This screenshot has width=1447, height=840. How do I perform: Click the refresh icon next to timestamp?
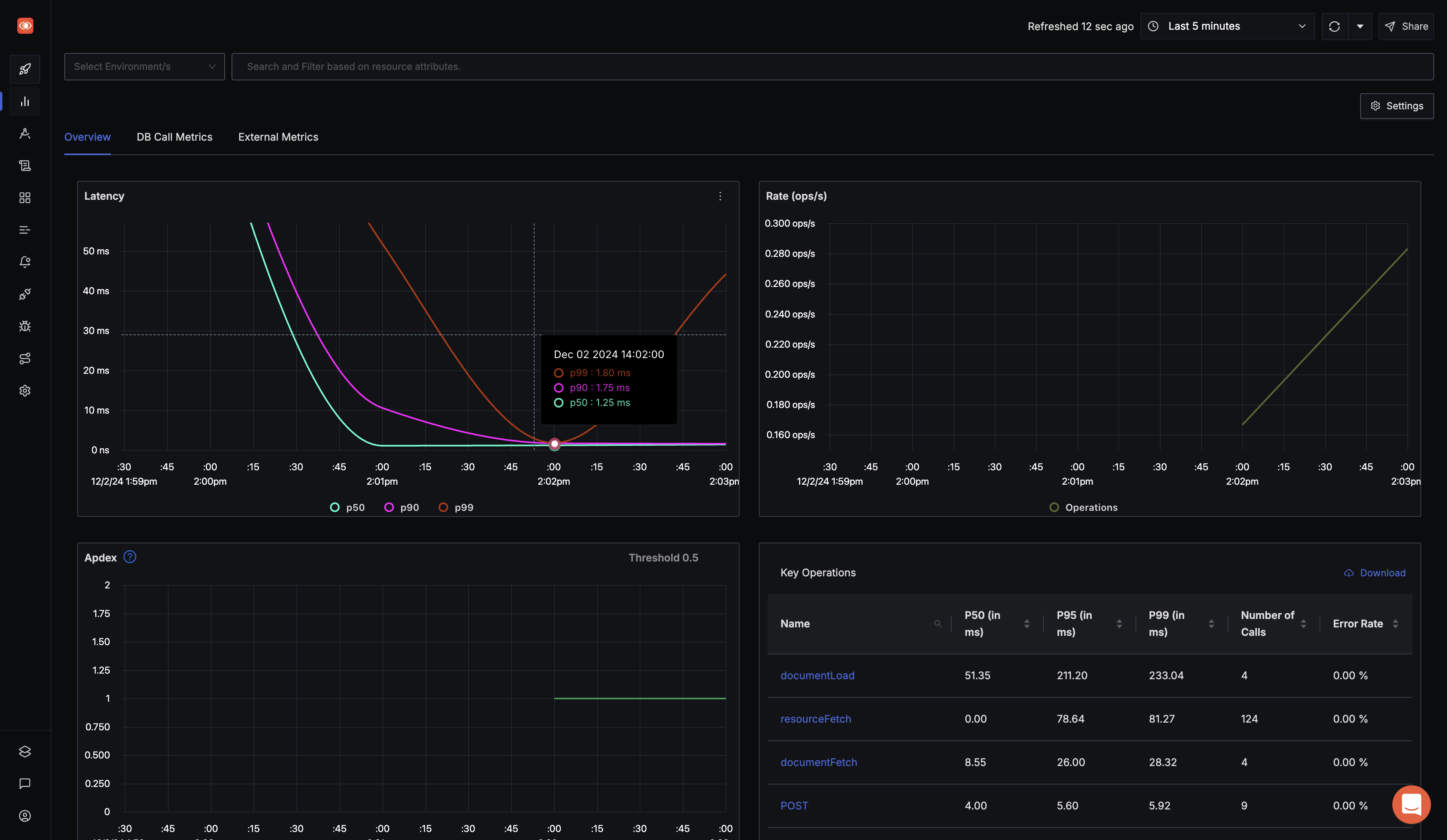click(x=1334, y=25)
